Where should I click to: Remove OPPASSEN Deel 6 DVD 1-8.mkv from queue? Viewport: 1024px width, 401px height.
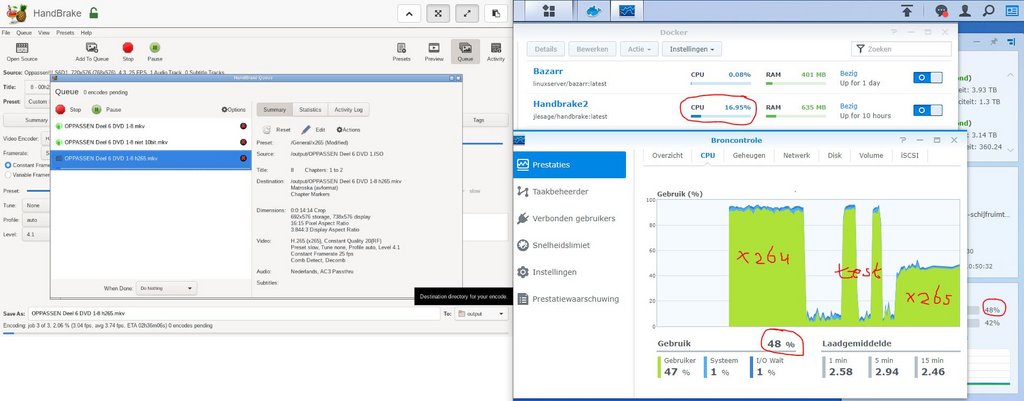[244, 126]
